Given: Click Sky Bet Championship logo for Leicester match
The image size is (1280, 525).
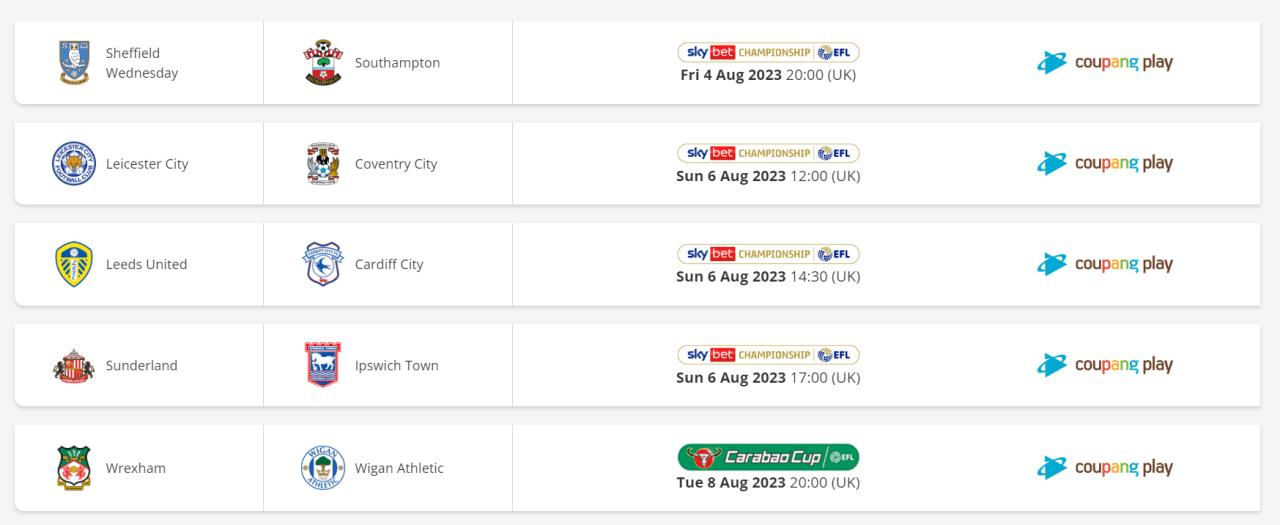Looking at the screenshot, I should tap(768, 153).
